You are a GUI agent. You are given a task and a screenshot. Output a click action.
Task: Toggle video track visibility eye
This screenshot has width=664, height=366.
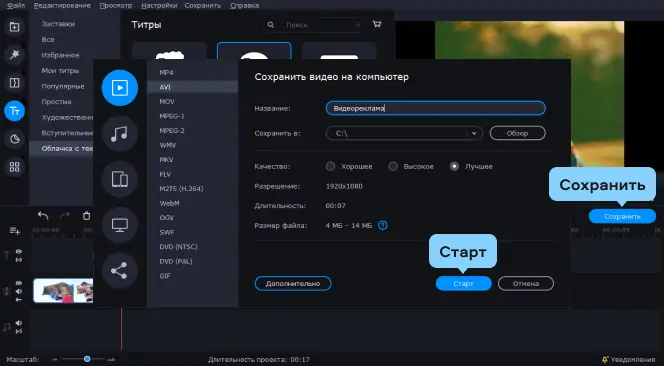(19, 283)
